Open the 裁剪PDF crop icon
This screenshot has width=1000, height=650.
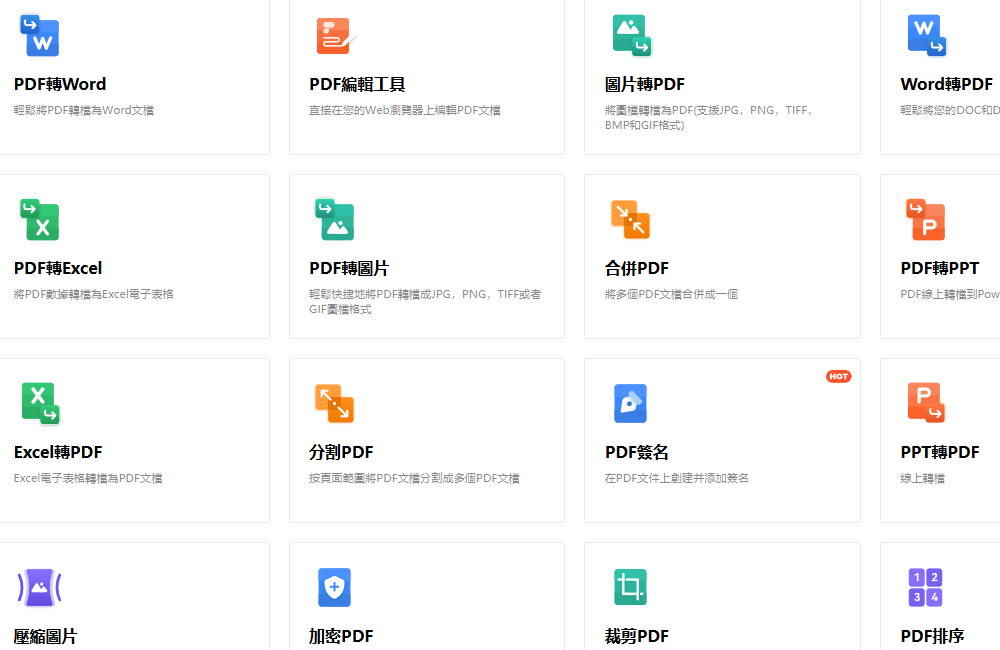(630, 587)
